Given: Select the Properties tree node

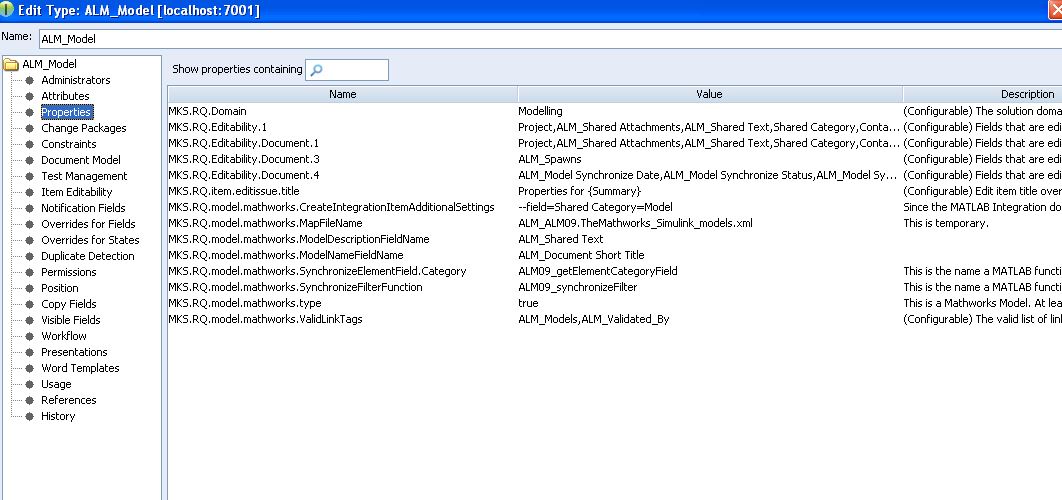Looking at the screenshot, I should 66,112.
